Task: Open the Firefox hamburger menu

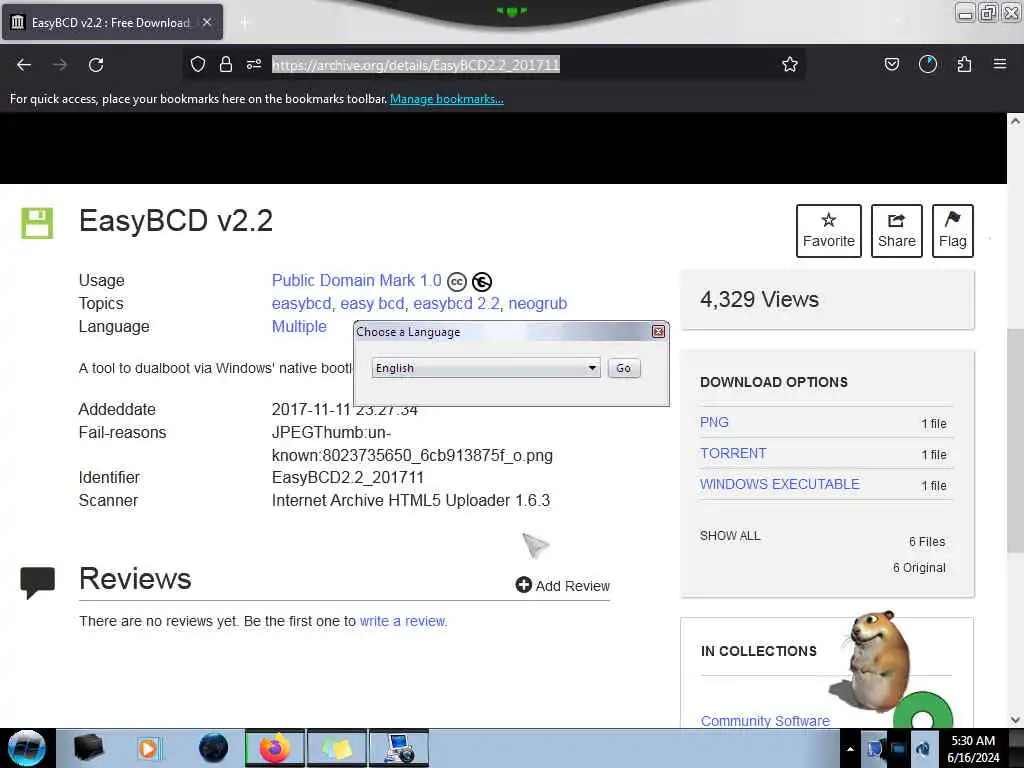Action: (x=1000, y=64)
